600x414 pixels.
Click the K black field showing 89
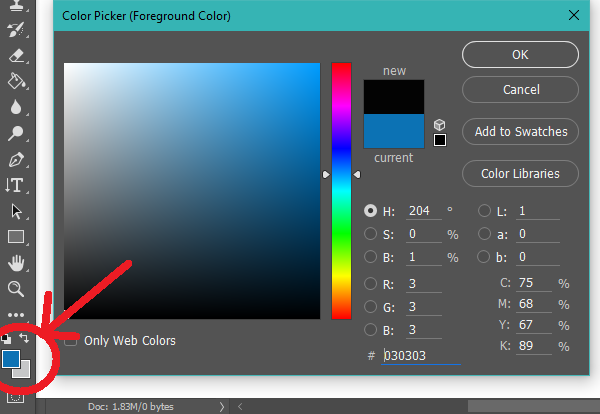pyautogui.click(x=534, y=346)
